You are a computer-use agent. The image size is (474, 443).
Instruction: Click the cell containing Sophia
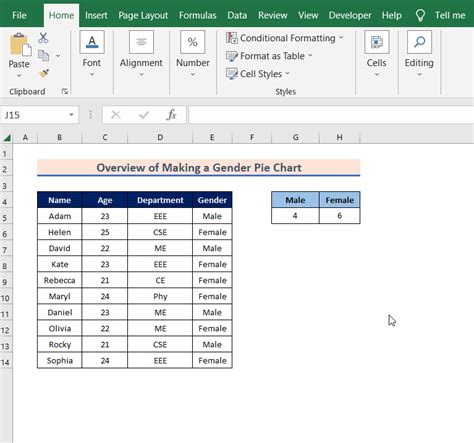point(60,360)
